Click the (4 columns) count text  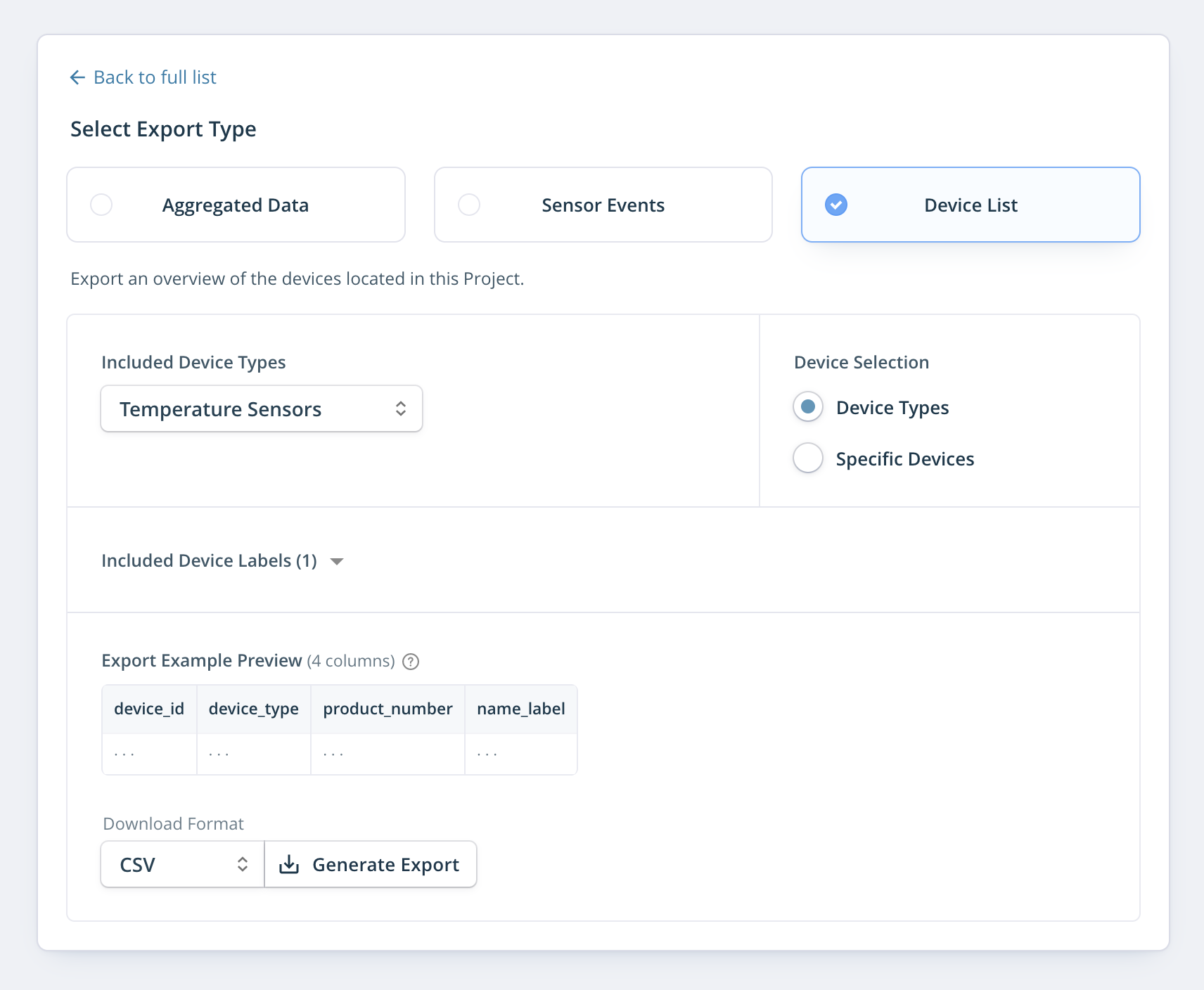tap(351, 661)
